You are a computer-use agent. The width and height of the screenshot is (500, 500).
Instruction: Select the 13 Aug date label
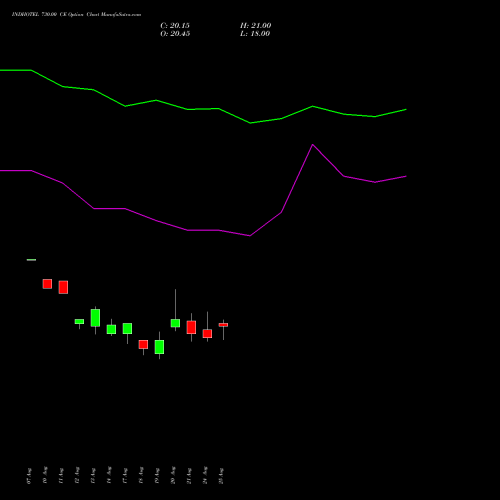[x=93, y=476]
